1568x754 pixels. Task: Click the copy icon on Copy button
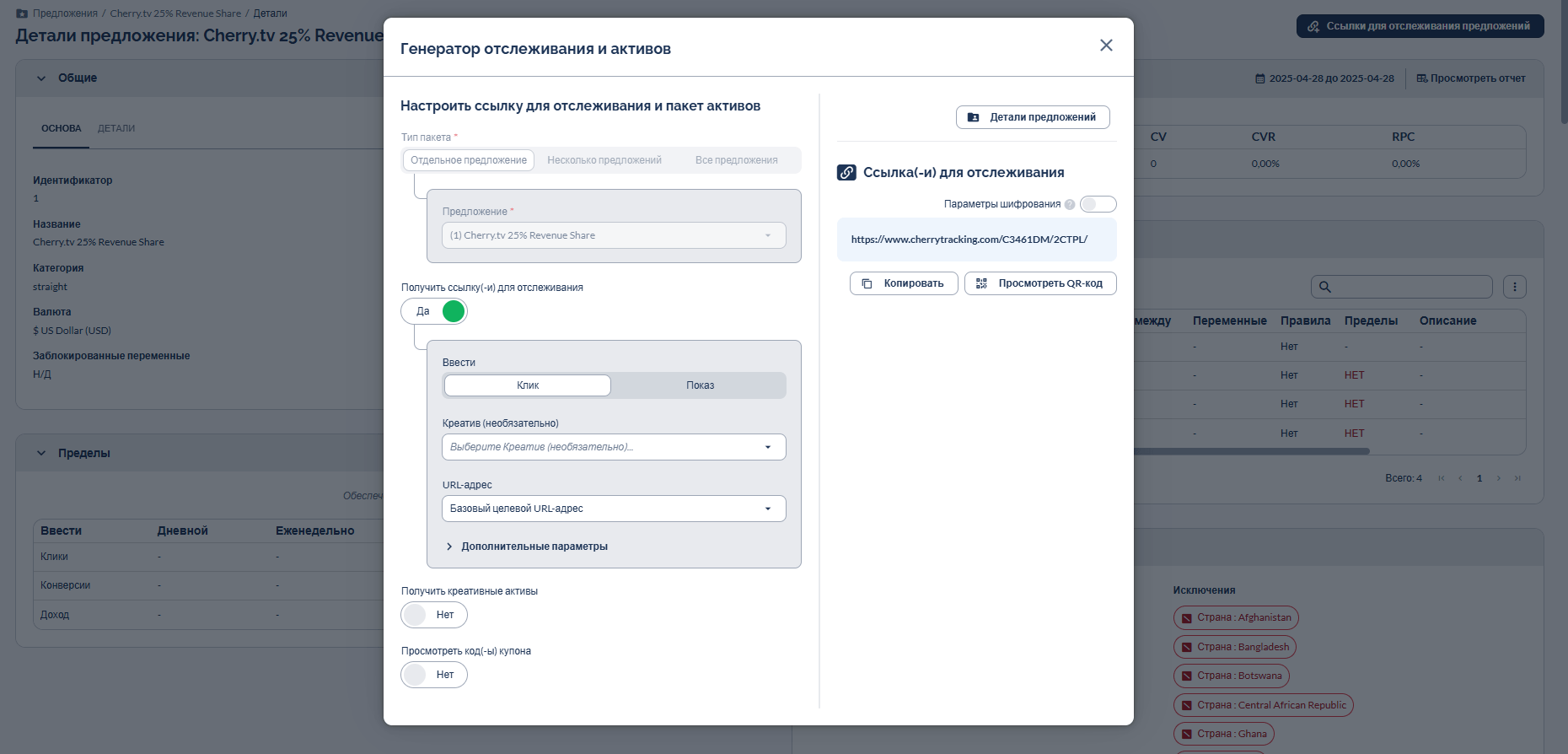point(867,283)
